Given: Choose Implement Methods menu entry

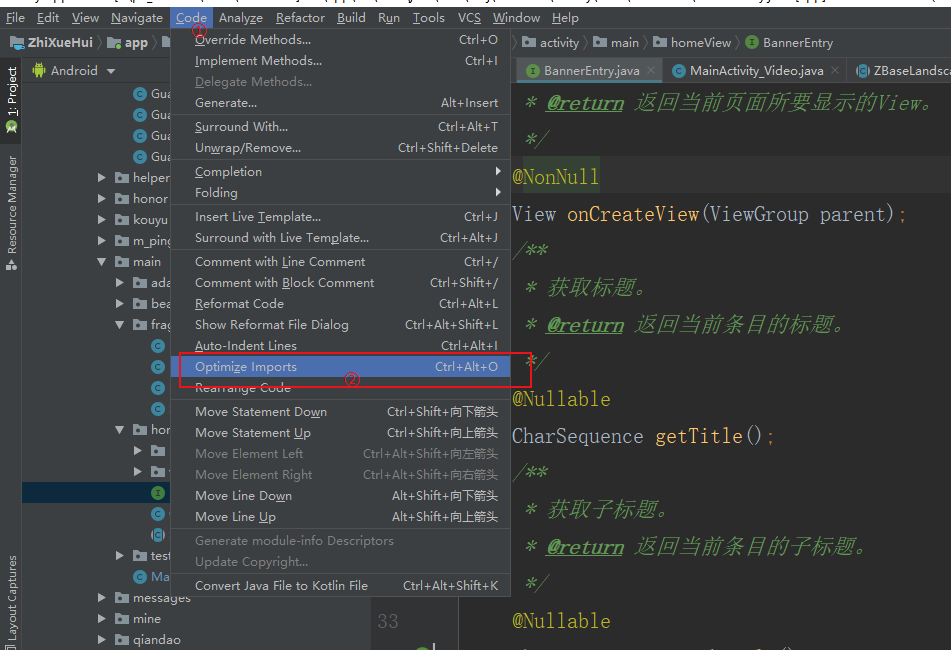Looking at the screenshot, I should tap(340, 61).
